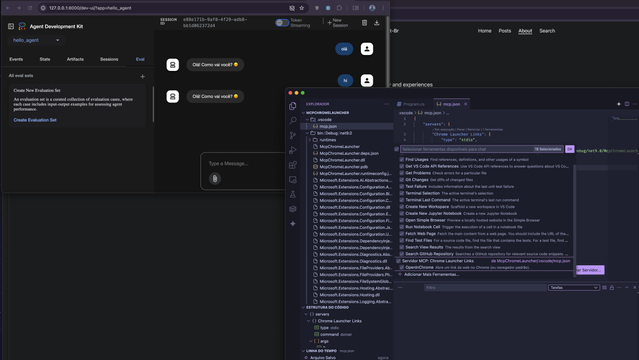Open the Tarefas dropdown in VS Code panel
Image resolution: width=639 pixels, height=360 pixels.
pyautogui.click(x=574, y=287)
